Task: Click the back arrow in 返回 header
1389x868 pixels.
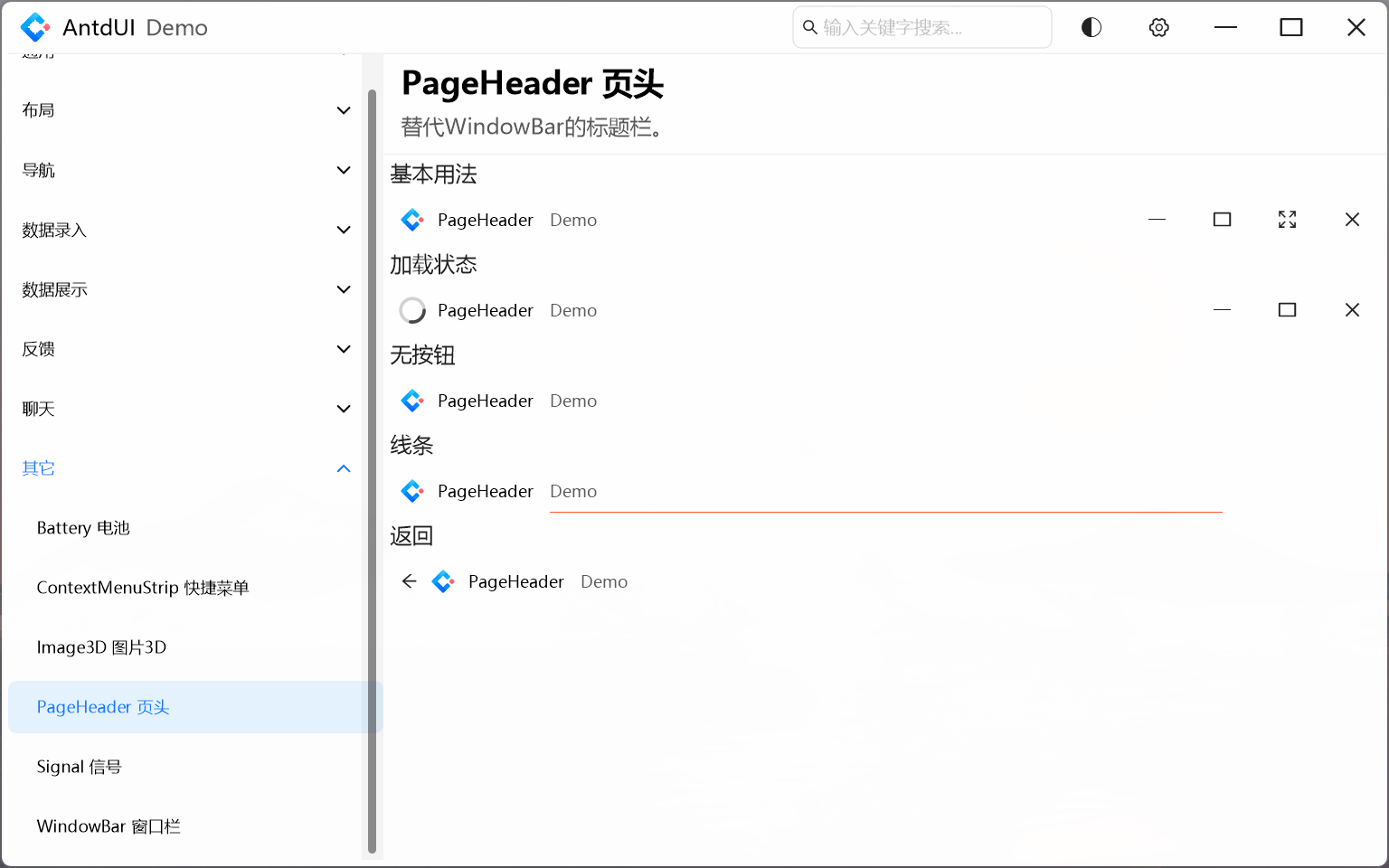Action: [x=409, y=581]
